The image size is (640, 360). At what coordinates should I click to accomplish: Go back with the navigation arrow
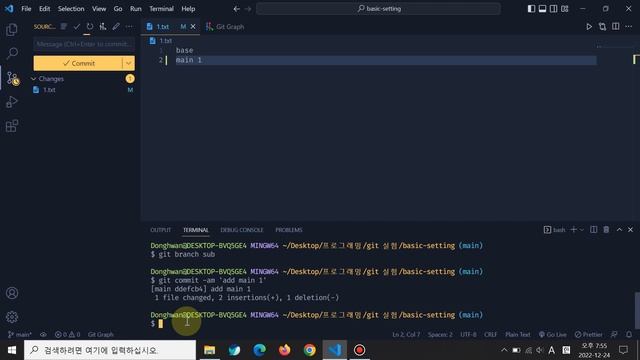pos(236,9)
